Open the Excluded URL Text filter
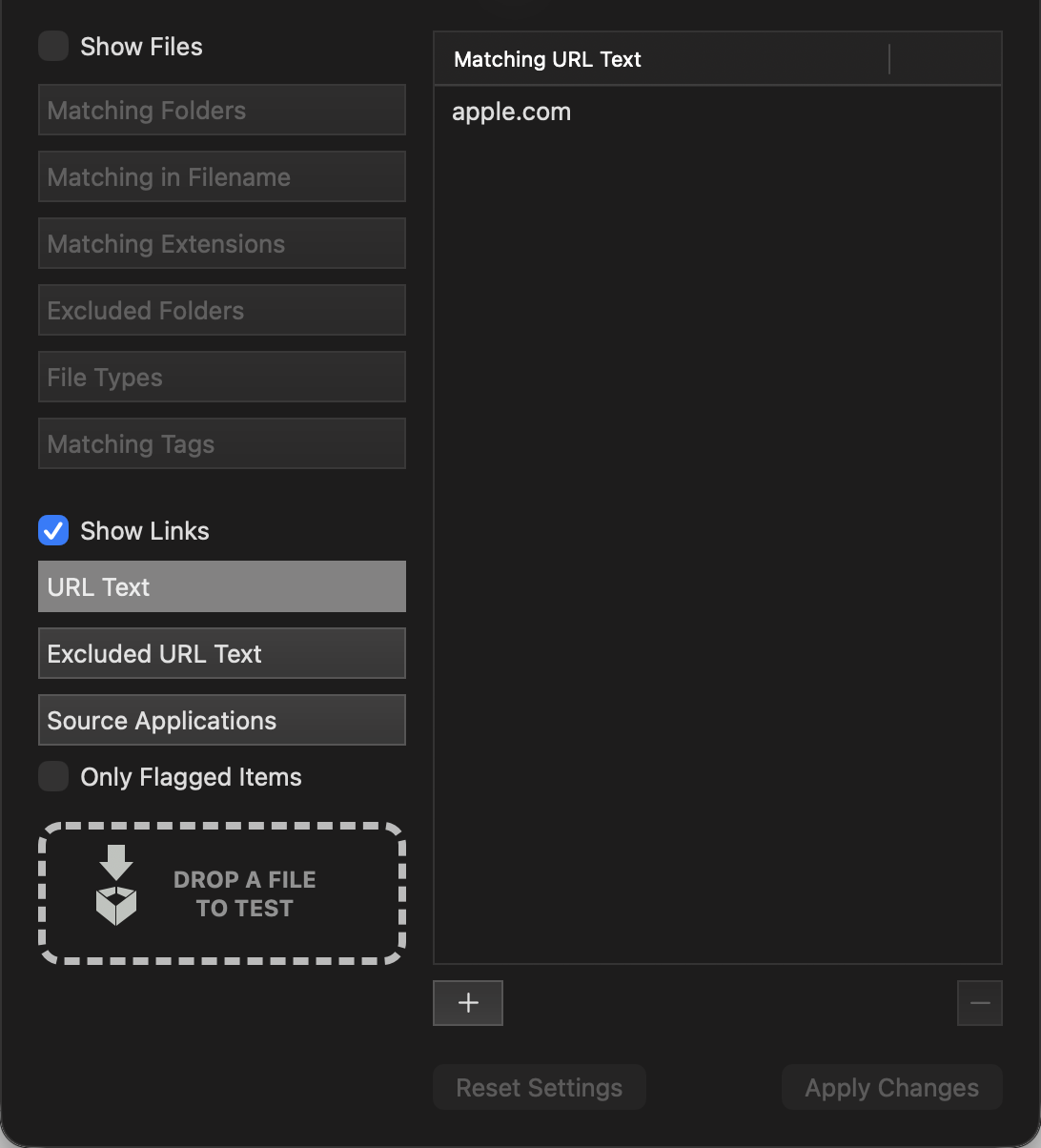 (x=222, y=653)
